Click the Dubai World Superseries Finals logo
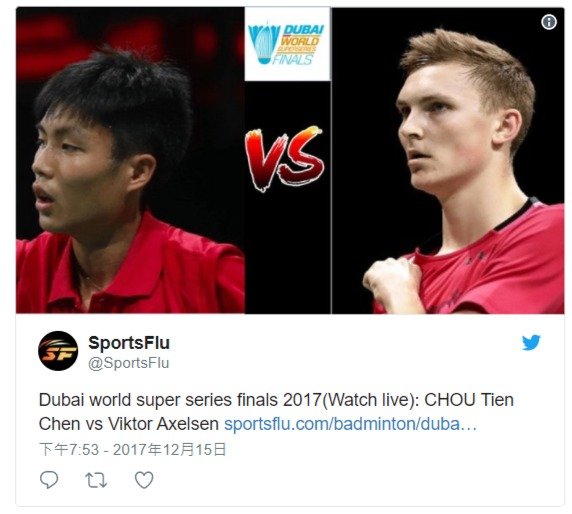This screenshot has width=572, height=514. (287, 44)
